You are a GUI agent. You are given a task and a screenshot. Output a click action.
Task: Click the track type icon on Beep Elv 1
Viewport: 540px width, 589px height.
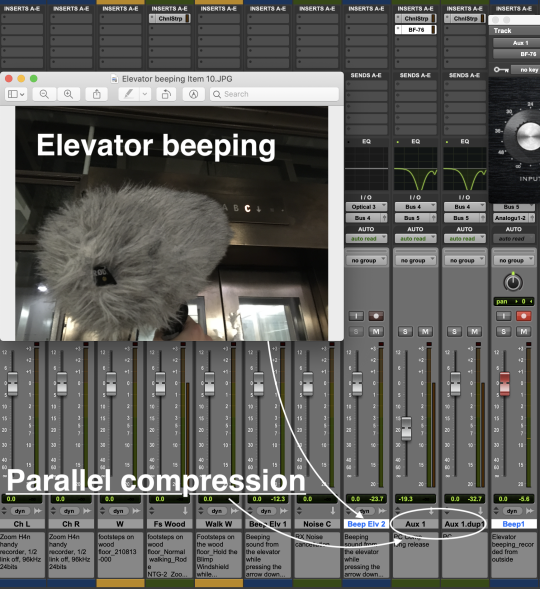284,511
